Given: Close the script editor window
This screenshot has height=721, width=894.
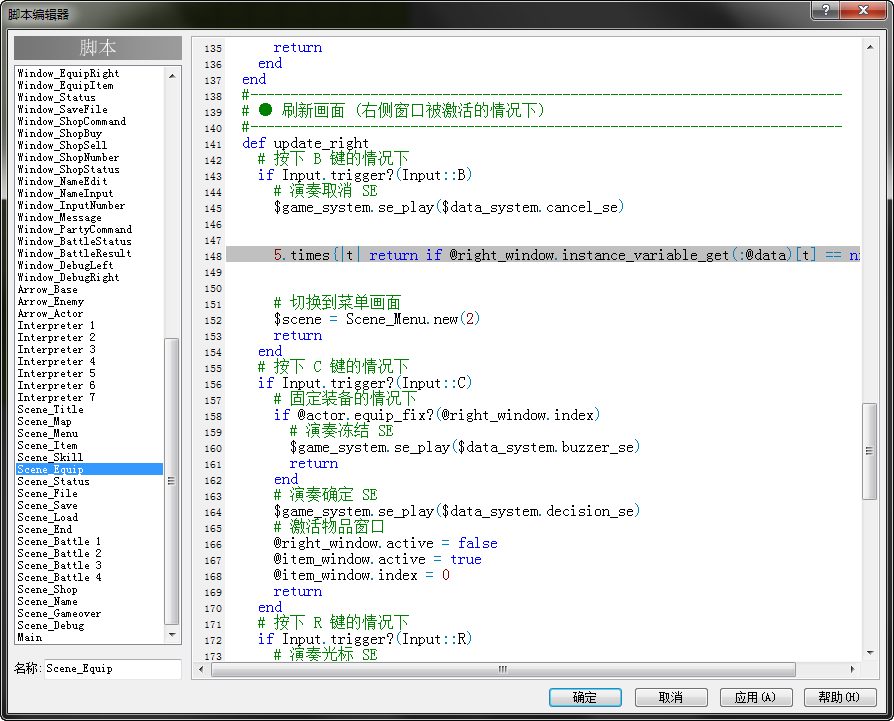Looking at the screenshot, I should [864, 10].
